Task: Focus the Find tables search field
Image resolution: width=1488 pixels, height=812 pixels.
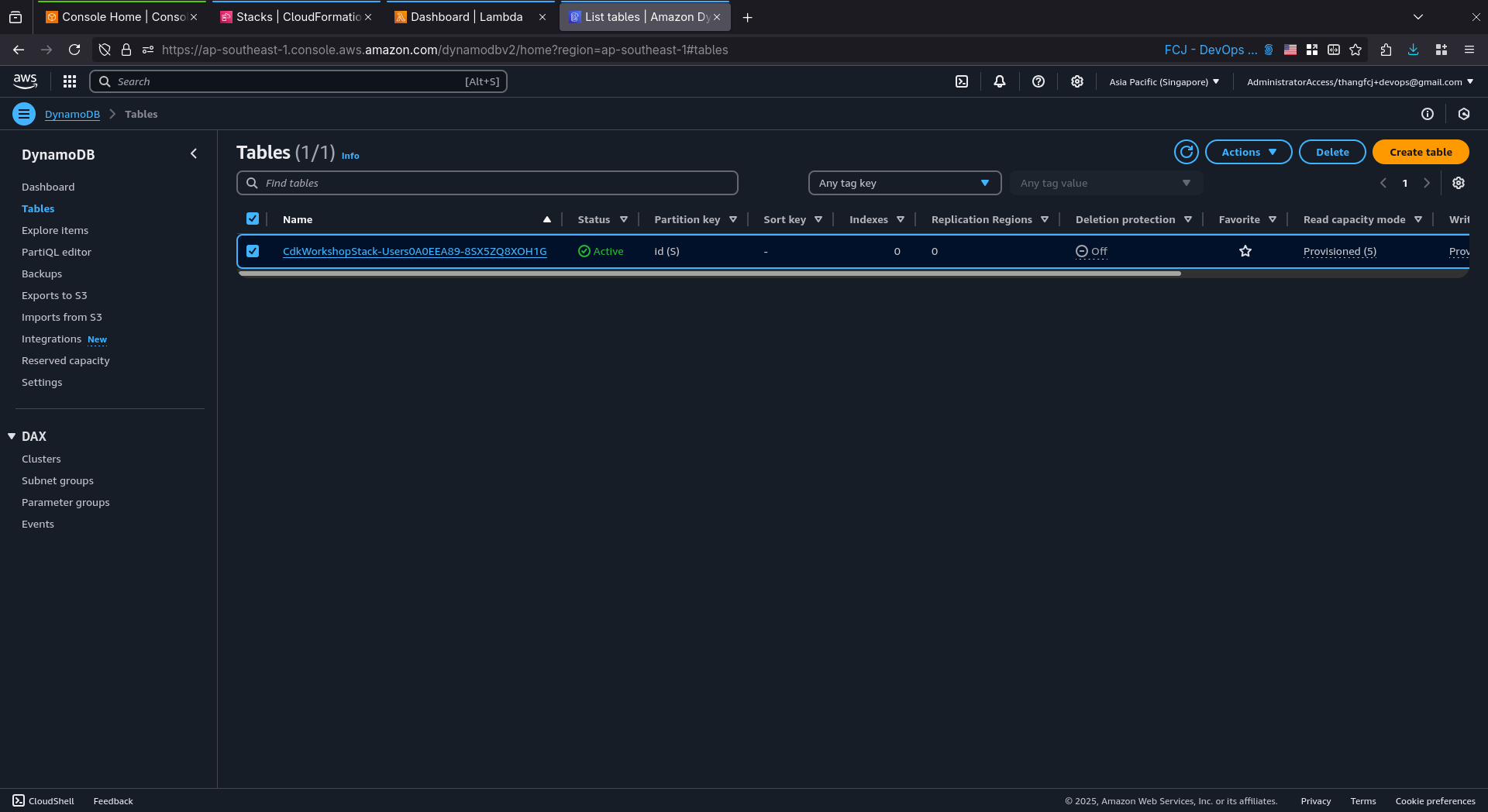Action: point(487,183)
